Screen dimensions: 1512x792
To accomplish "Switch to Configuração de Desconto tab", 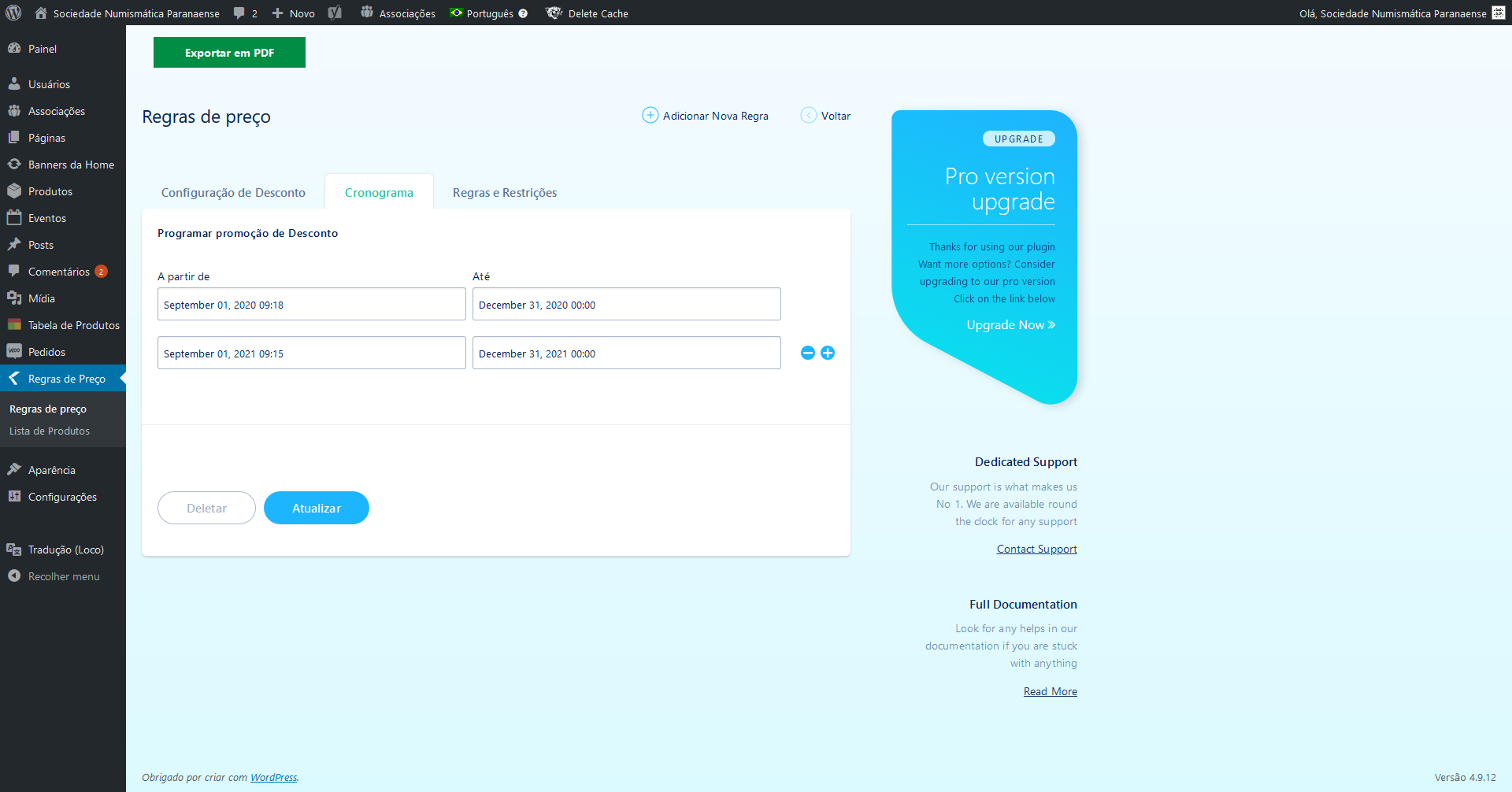I will click(x=233, y=192).
